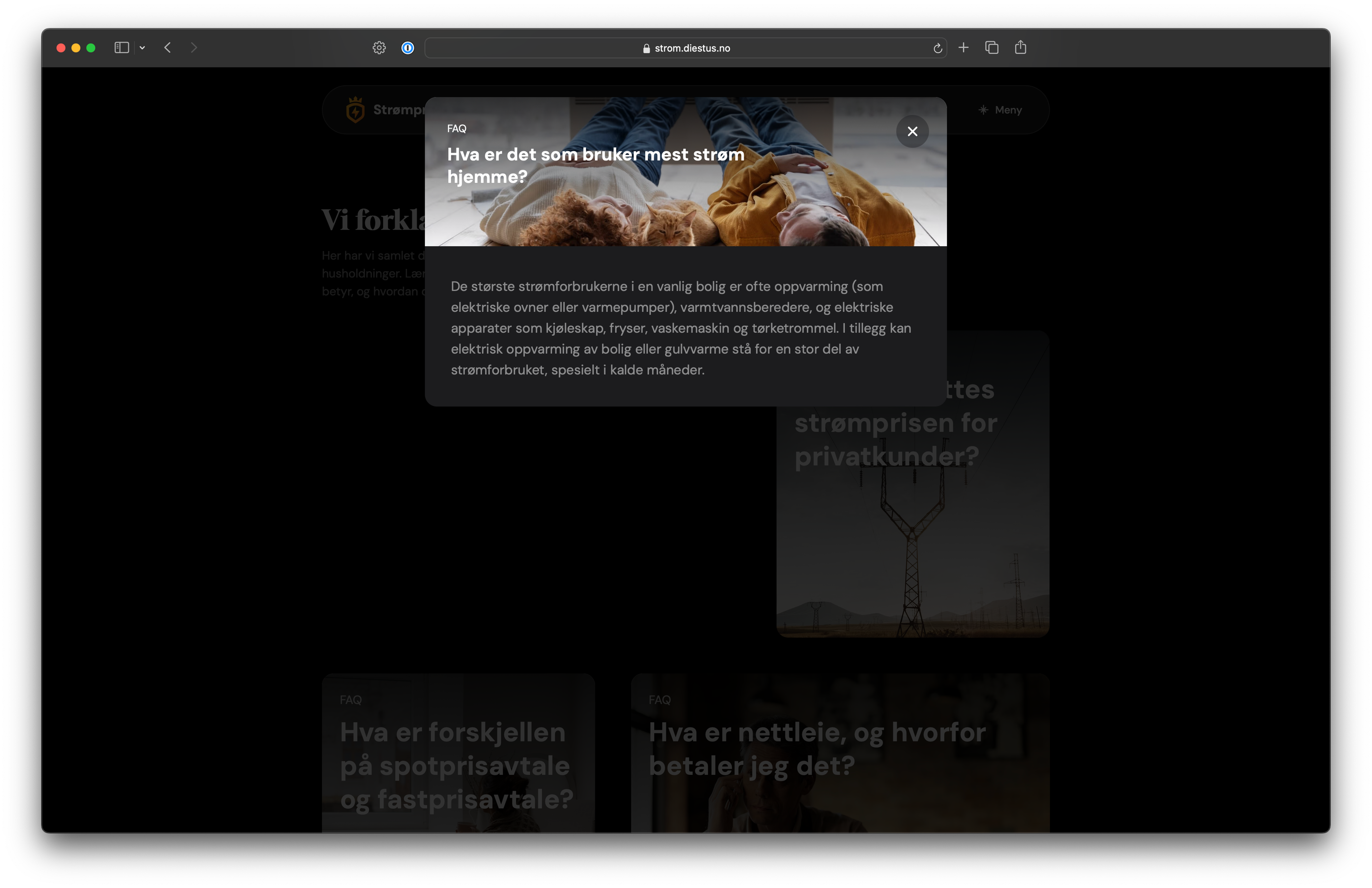The height and width of the screenshot is (888, 1372).
Task: Reload the current page
Action: coord(937,49)
